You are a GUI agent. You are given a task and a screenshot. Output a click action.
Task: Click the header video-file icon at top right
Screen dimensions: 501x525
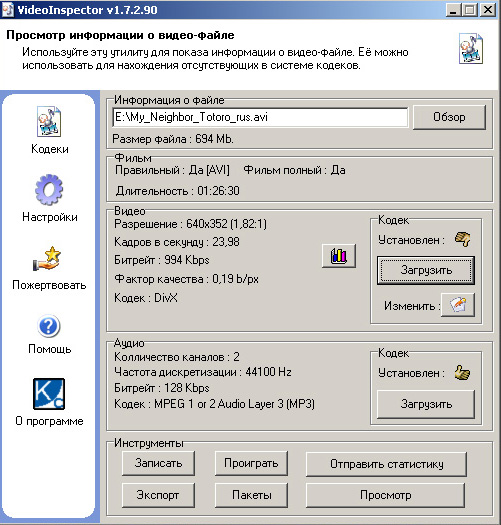pyautogui.click(x=471, y=48)
